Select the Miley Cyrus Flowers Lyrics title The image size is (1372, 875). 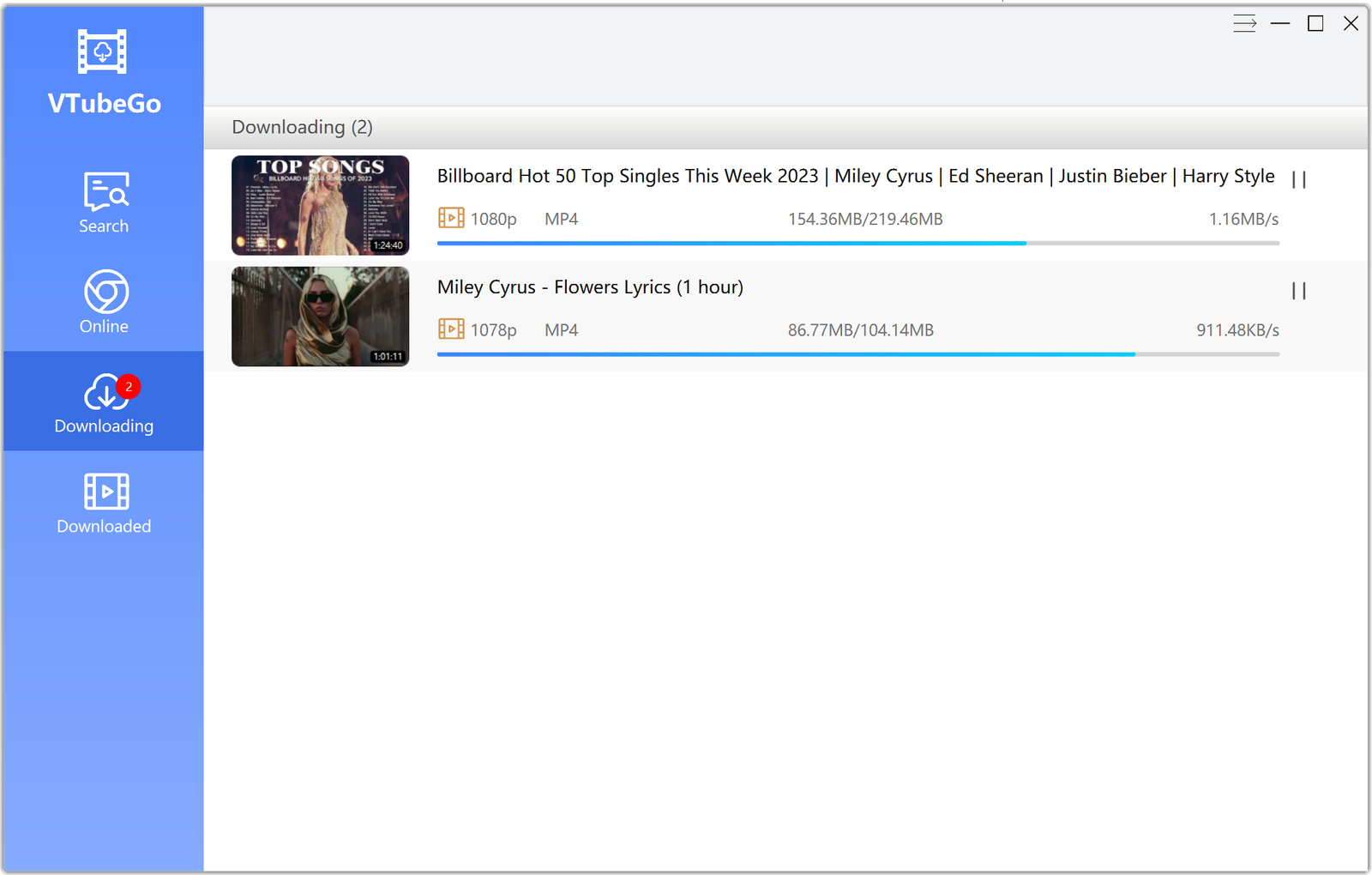tap(590, 287)
